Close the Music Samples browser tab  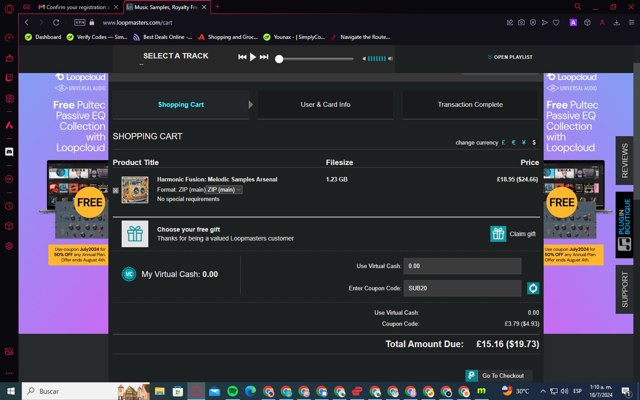(x=204, y=7)
